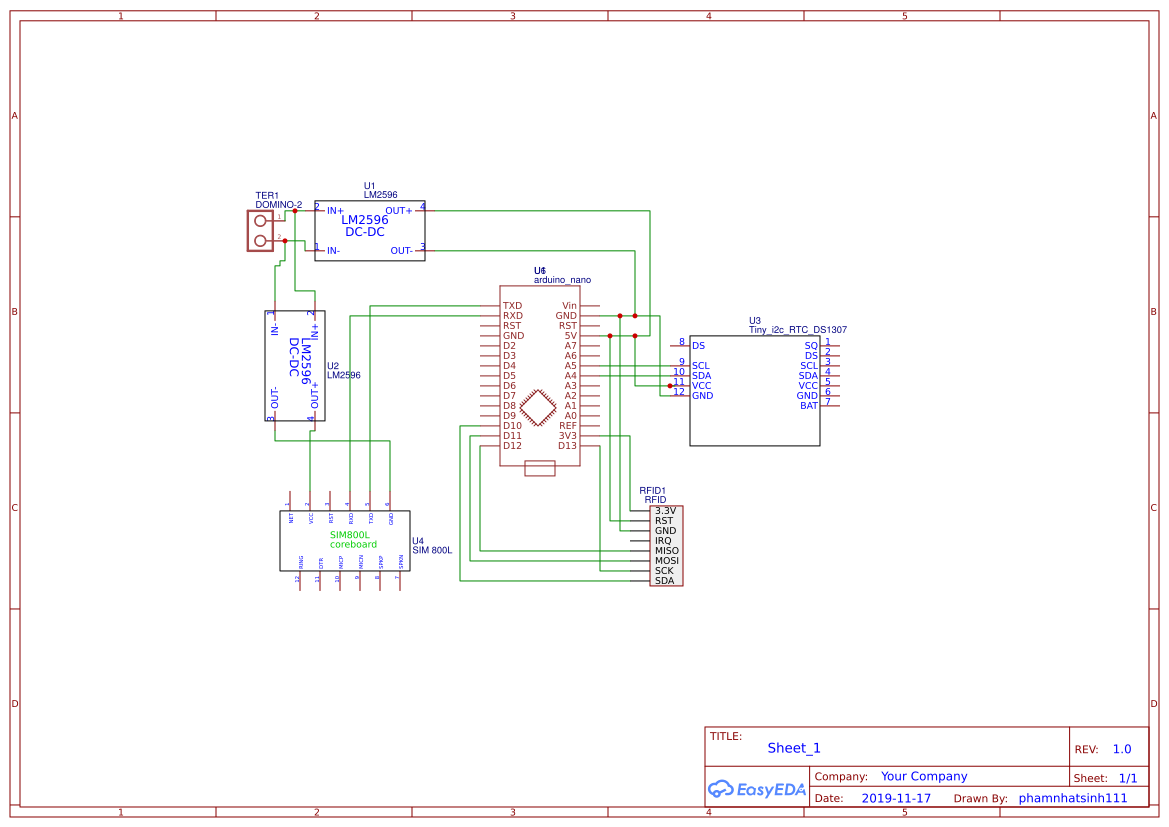Select the SDA pin label on RFID1
Image resolution: width=1169 pixels, height=827 pixels.
point(664,578)
